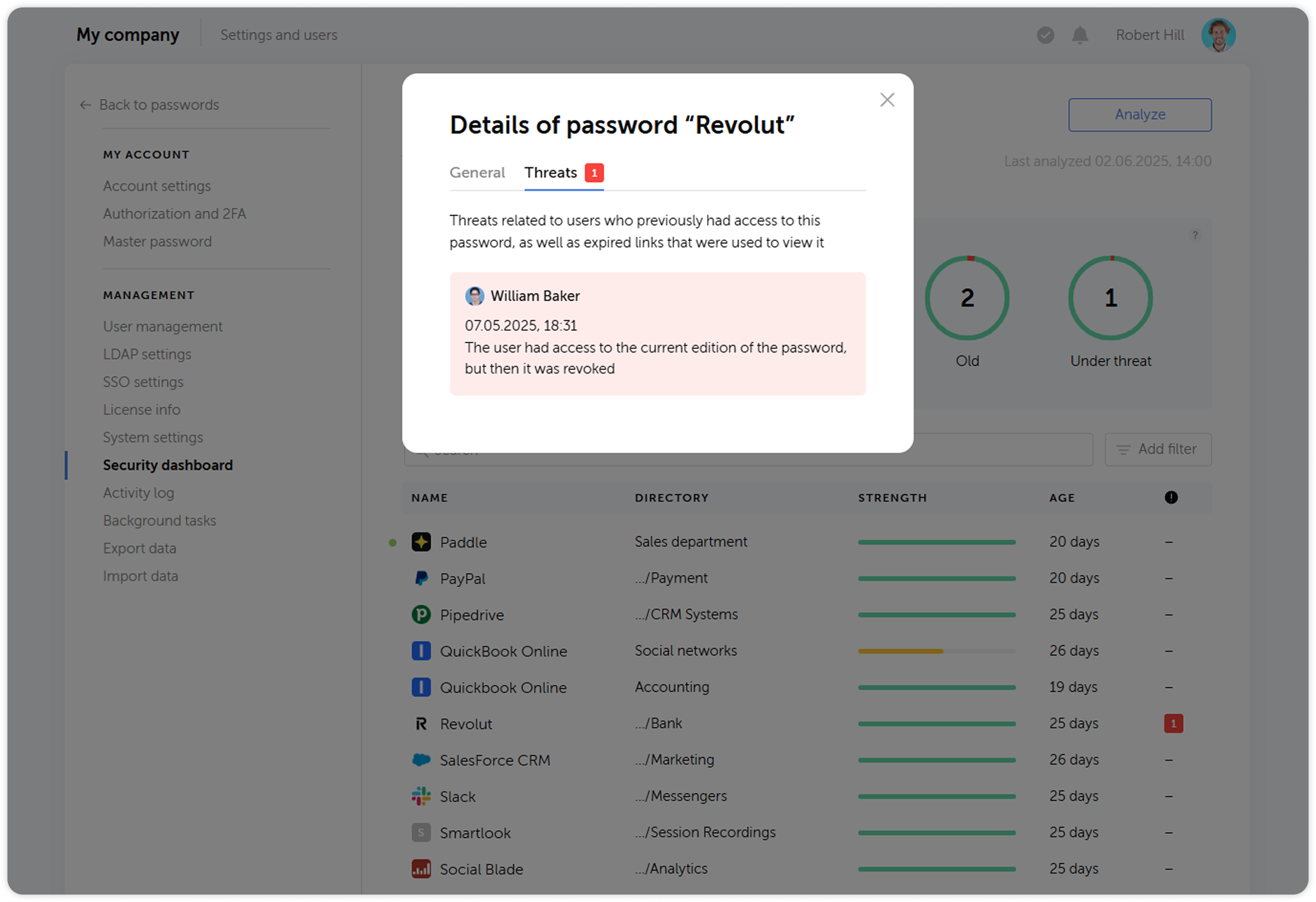Viewport: 1316px width, 902px height.
Task: Open the Activity log
Action: pos(138,493)
